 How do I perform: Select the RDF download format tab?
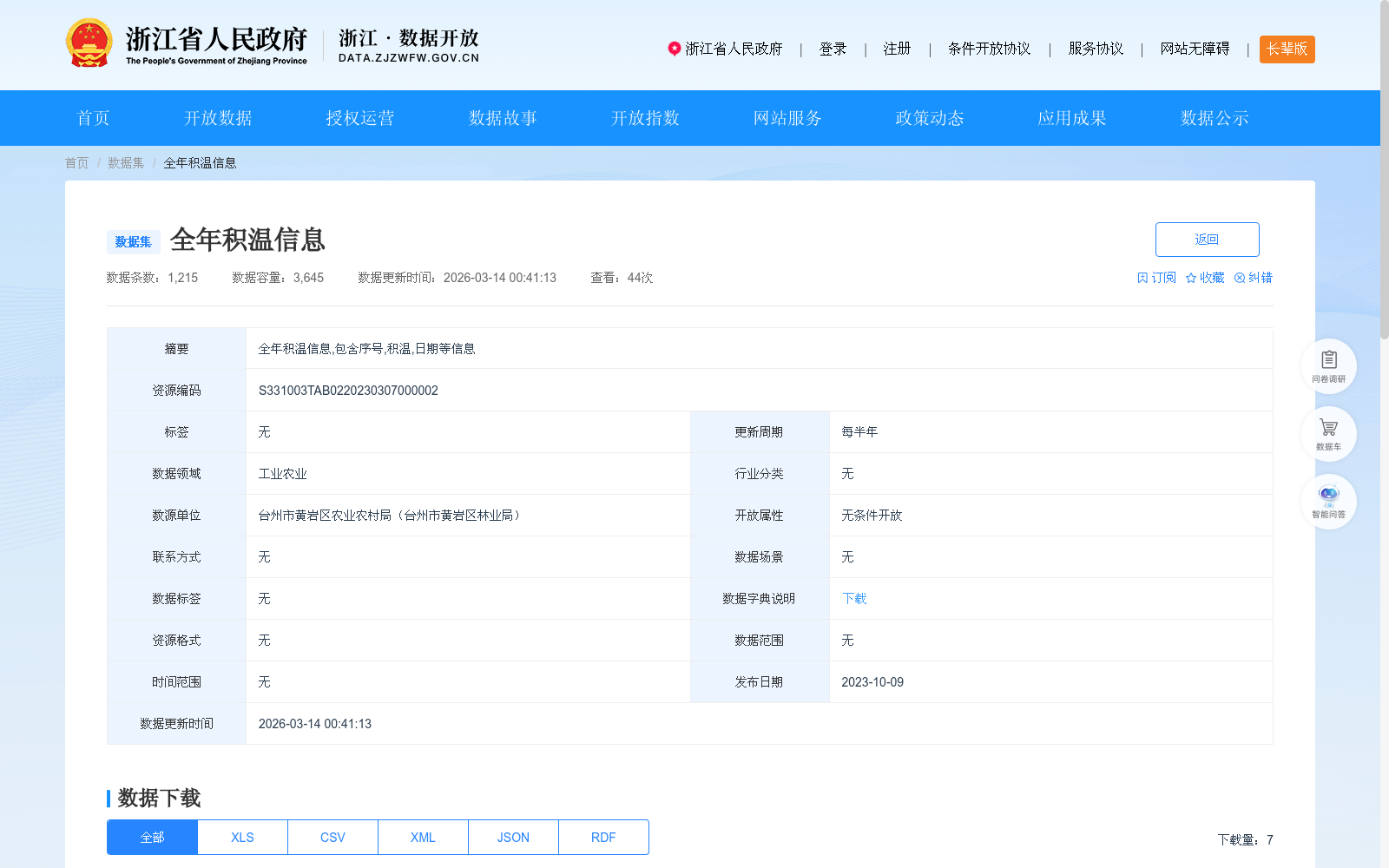click(x=604, y=838)
